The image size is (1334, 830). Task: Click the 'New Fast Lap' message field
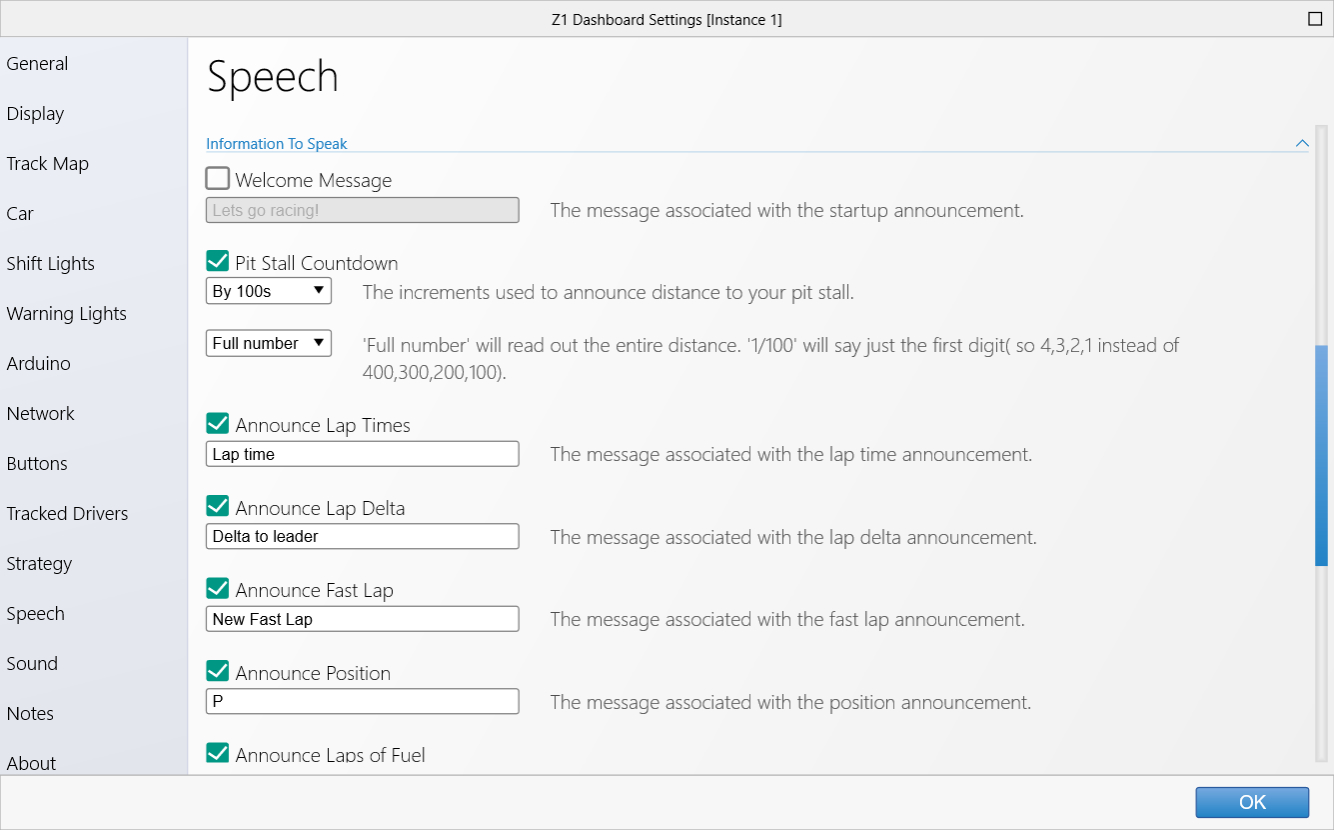pyautogui.click(x=362, y=619)
